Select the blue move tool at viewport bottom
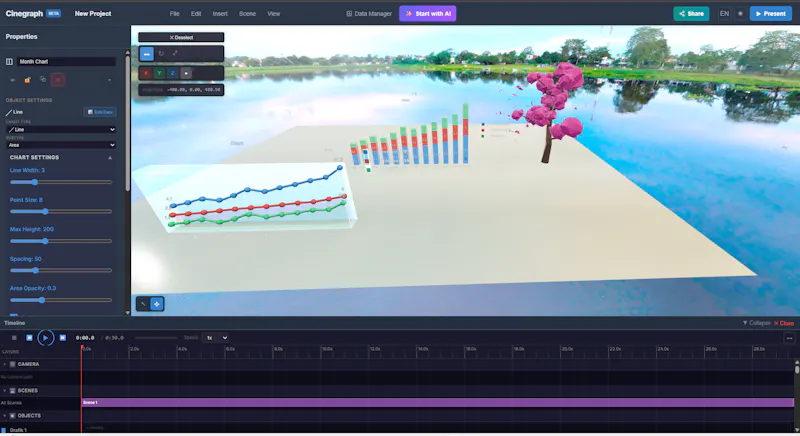800x436 pixels. coord(157,304)
